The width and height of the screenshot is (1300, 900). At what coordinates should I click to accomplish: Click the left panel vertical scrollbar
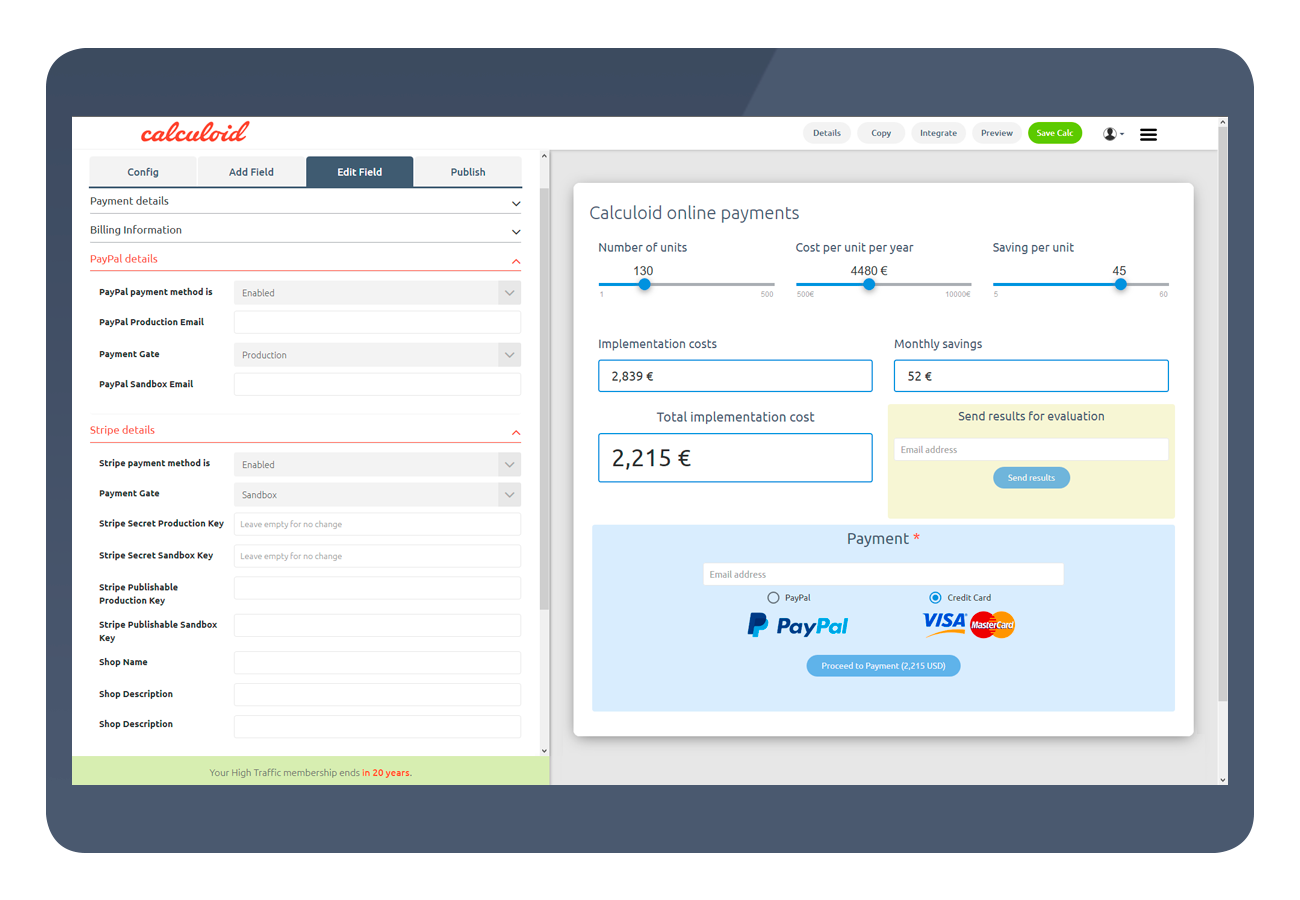pyautogui.click(x=544, y=398)
